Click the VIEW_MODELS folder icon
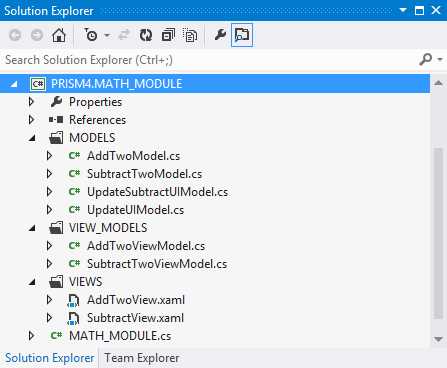Image resolution: width=447 pixels, height=368 pixels. pos(56,228)
